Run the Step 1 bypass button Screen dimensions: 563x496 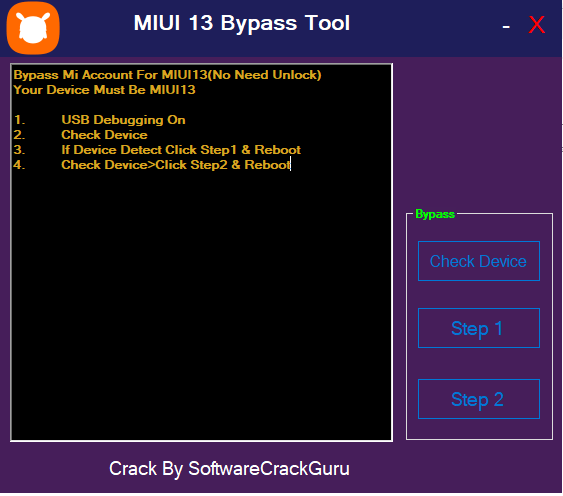click(479, 328)
